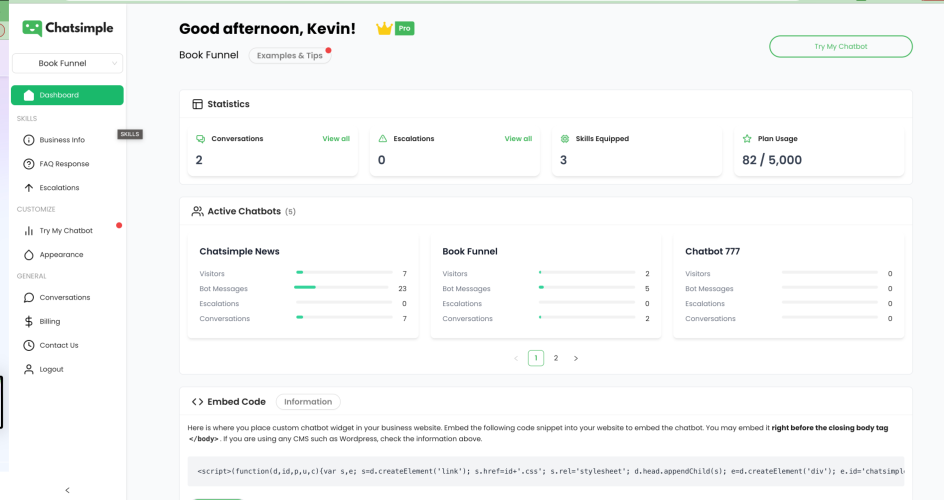944x500 pixels.
Task: Go to the Dashboard menu item
Action: [x=67, y=95]
